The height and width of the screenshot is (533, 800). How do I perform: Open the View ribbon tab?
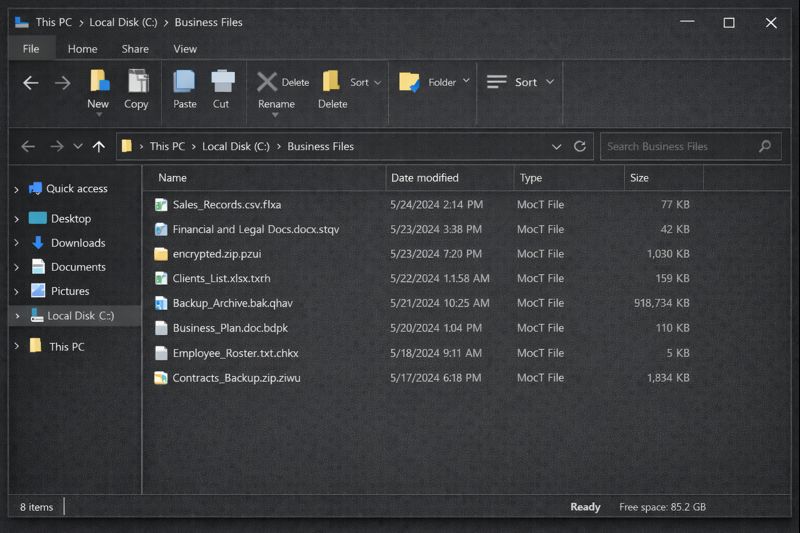click(x=185, y=49)
